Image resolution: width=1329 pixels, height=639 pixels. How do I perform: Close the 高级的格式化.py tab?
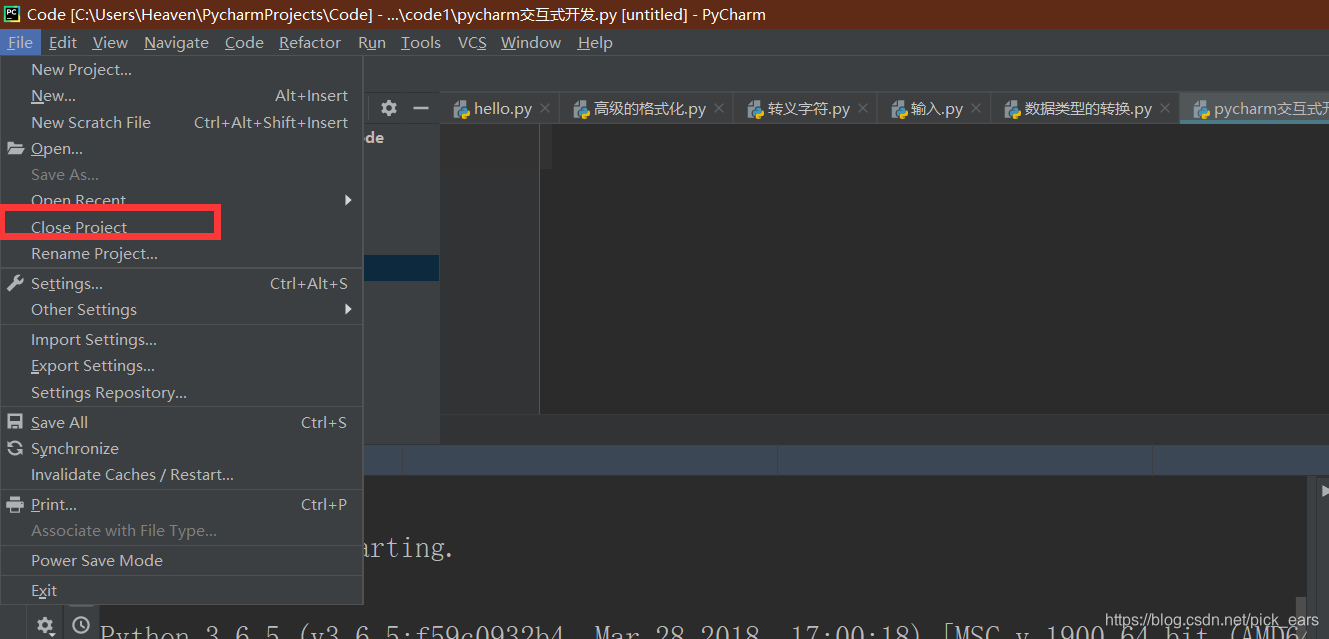pyautogui.click(x=719, y=109)
